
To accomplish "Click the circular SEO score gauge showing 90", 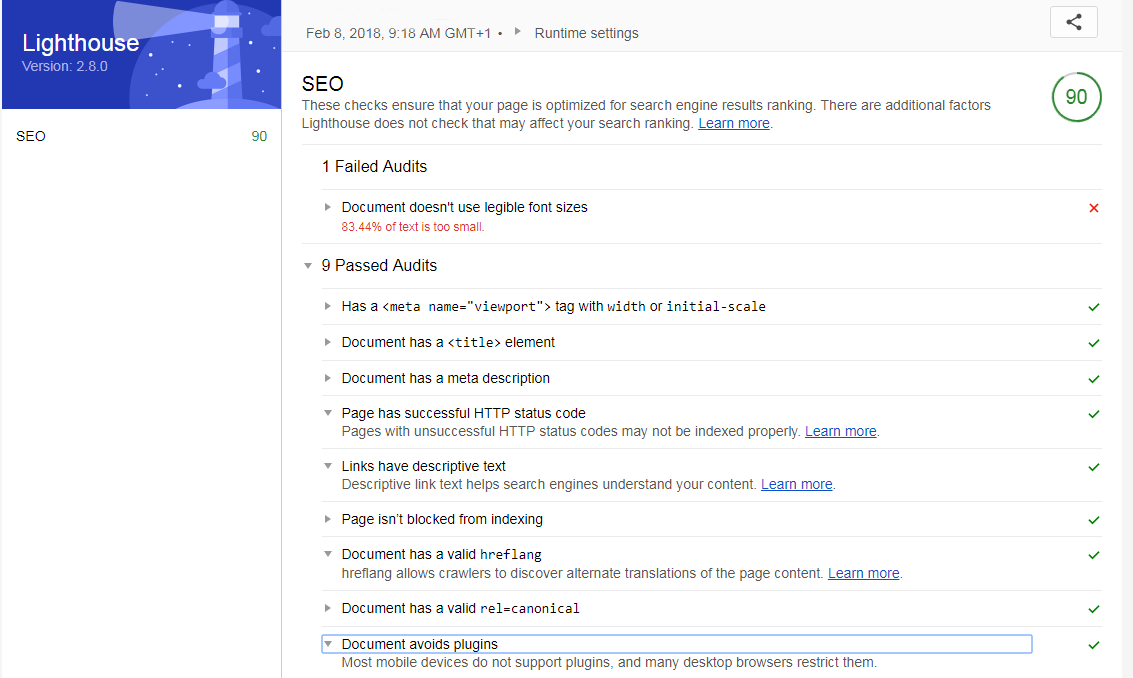I will (1077, 97).
